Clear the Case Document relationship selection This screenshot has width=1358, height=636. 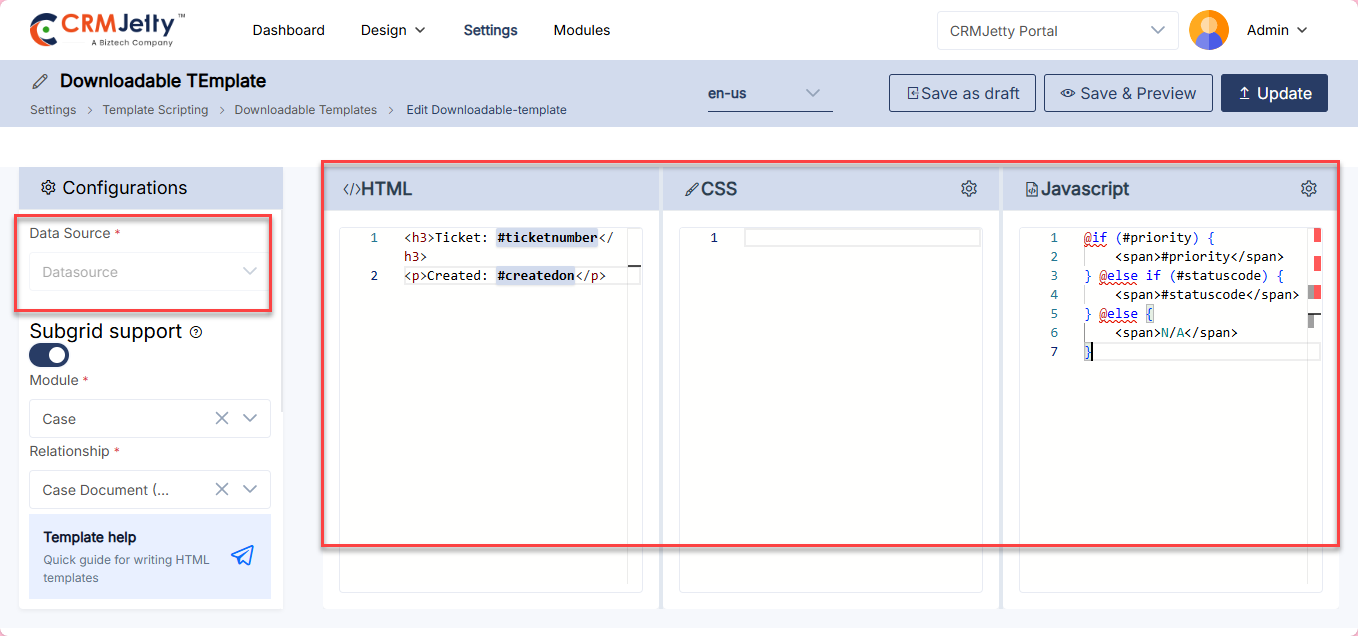[222, 489]
